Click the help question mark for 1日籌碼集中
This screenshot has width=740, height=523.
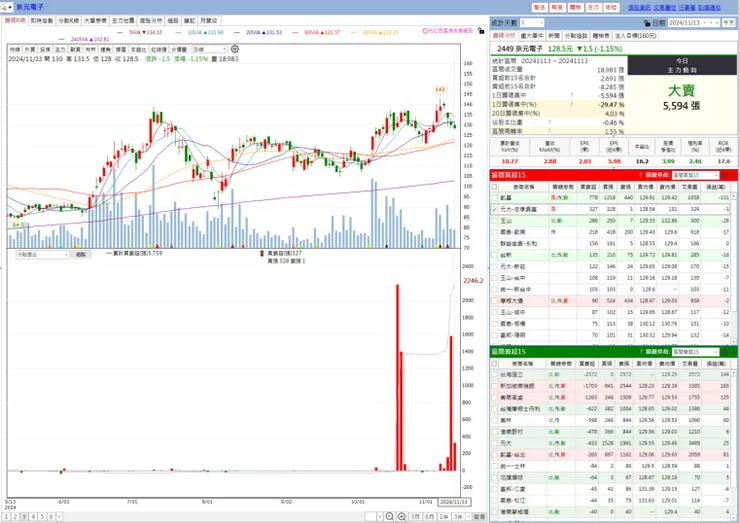(572, 95)
